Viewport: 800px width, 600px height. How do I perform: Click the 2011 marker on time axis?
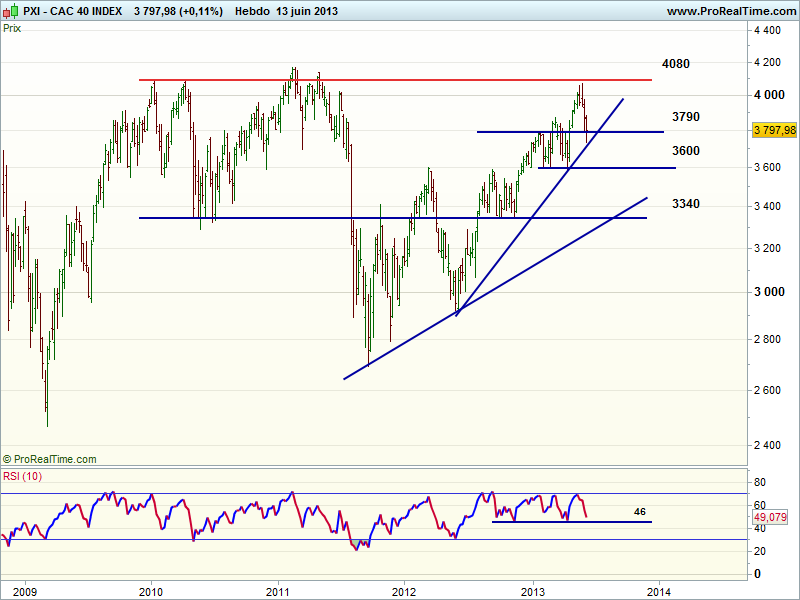pyautogui.click(x=277, y=590)
